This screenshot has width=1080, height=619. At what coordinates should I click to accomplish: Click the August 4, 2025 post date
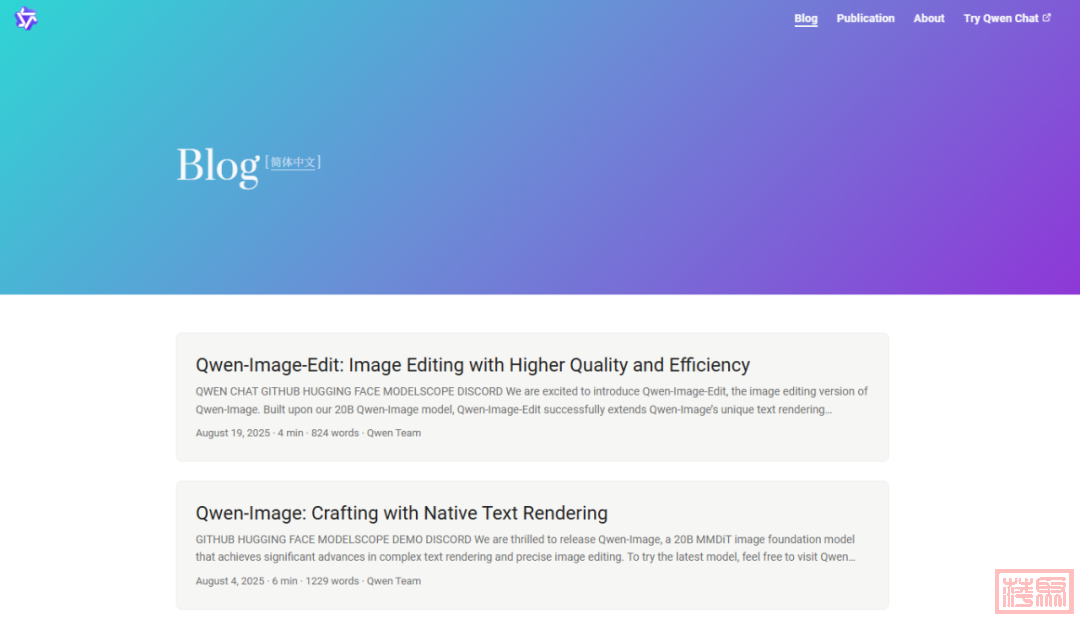point(230,581)
